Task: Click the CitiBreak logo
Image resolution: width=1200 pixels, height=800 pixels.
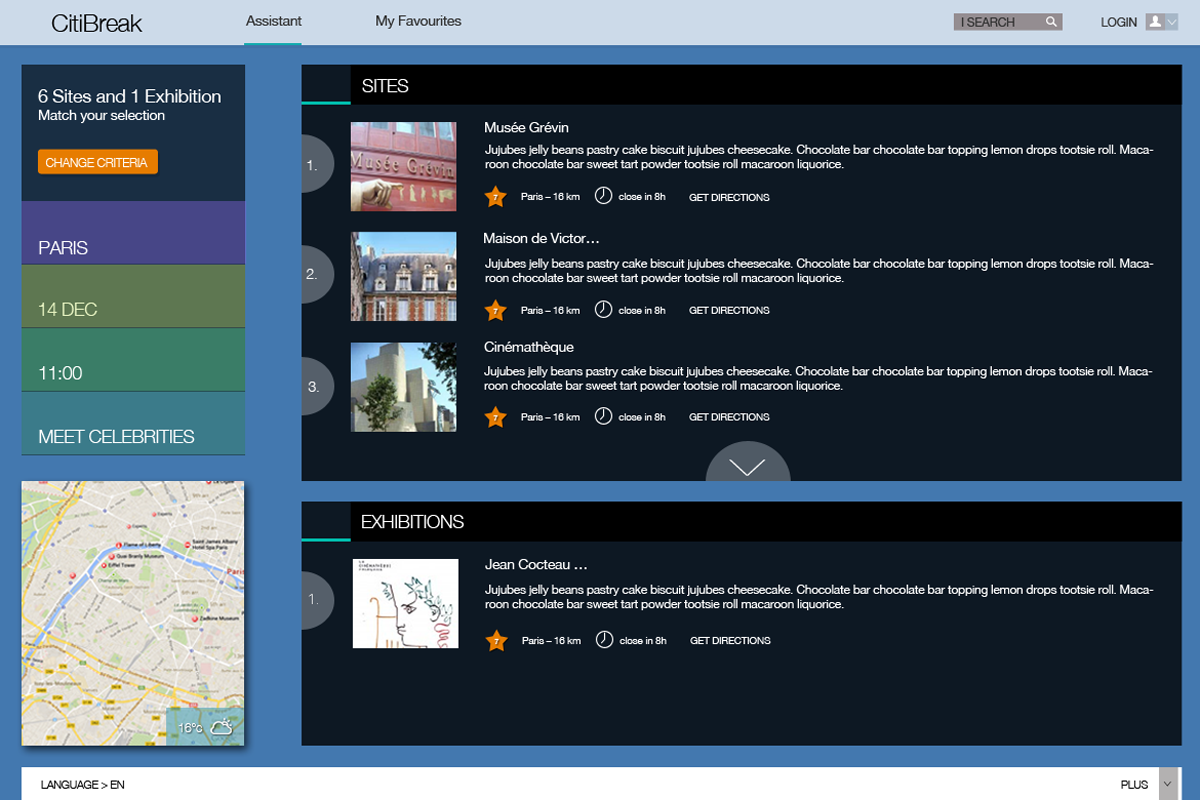Action: point(97,23)
